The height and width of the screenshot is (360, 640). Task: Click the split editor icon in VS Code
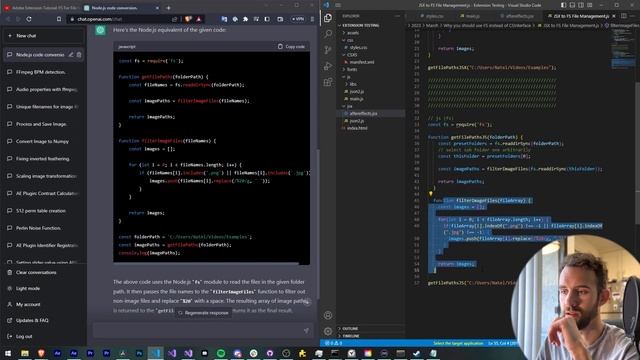point(624,16)
